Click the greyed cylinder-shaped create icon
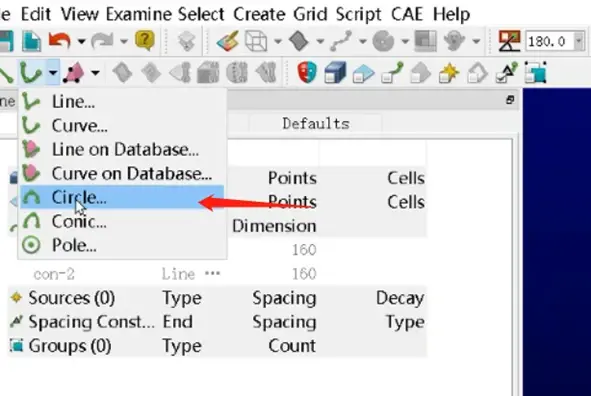This screenshot has height=396, width=591. (x=237, y=72)
